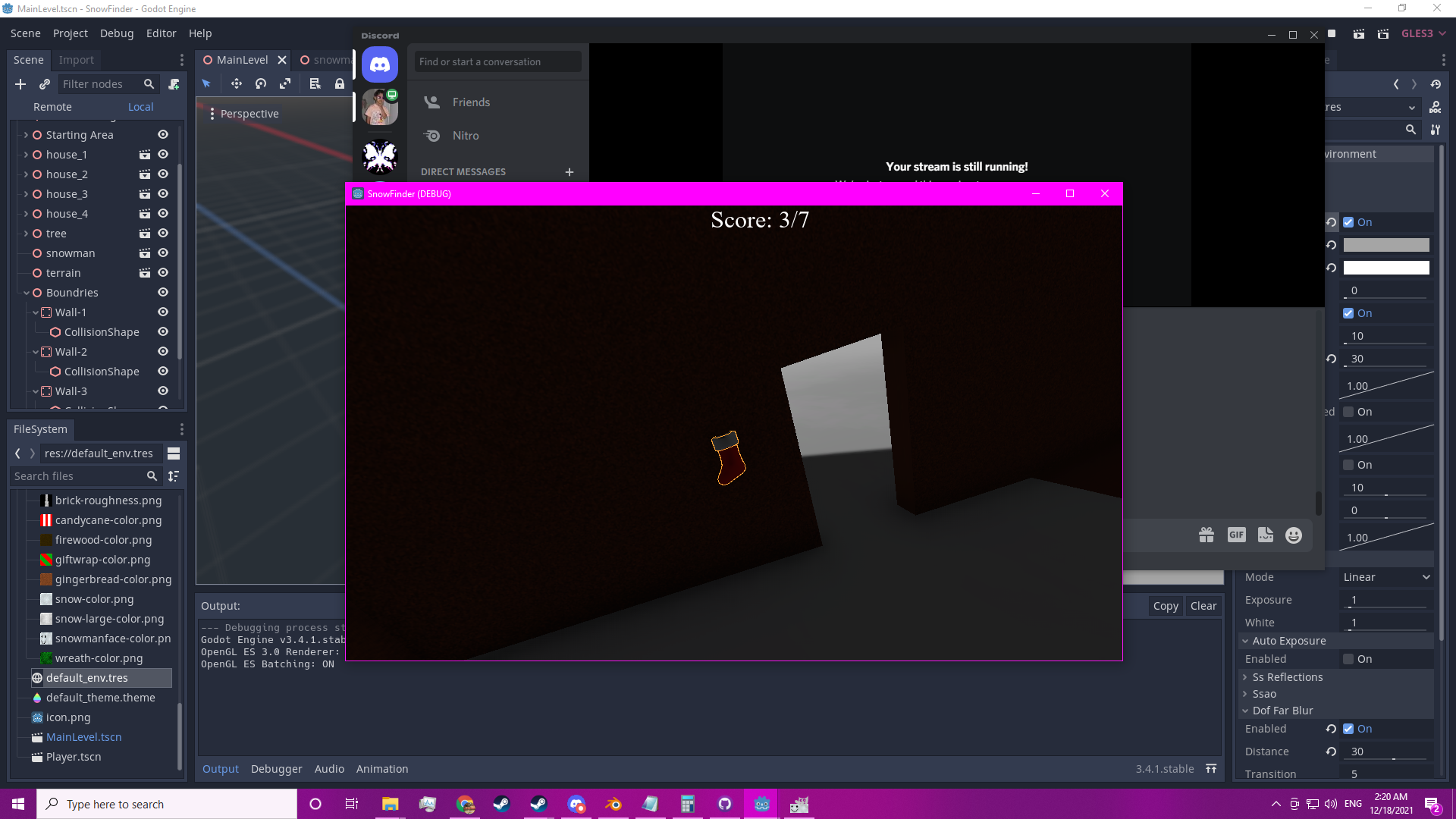Collapse the Boundries node

coord(26,293)
